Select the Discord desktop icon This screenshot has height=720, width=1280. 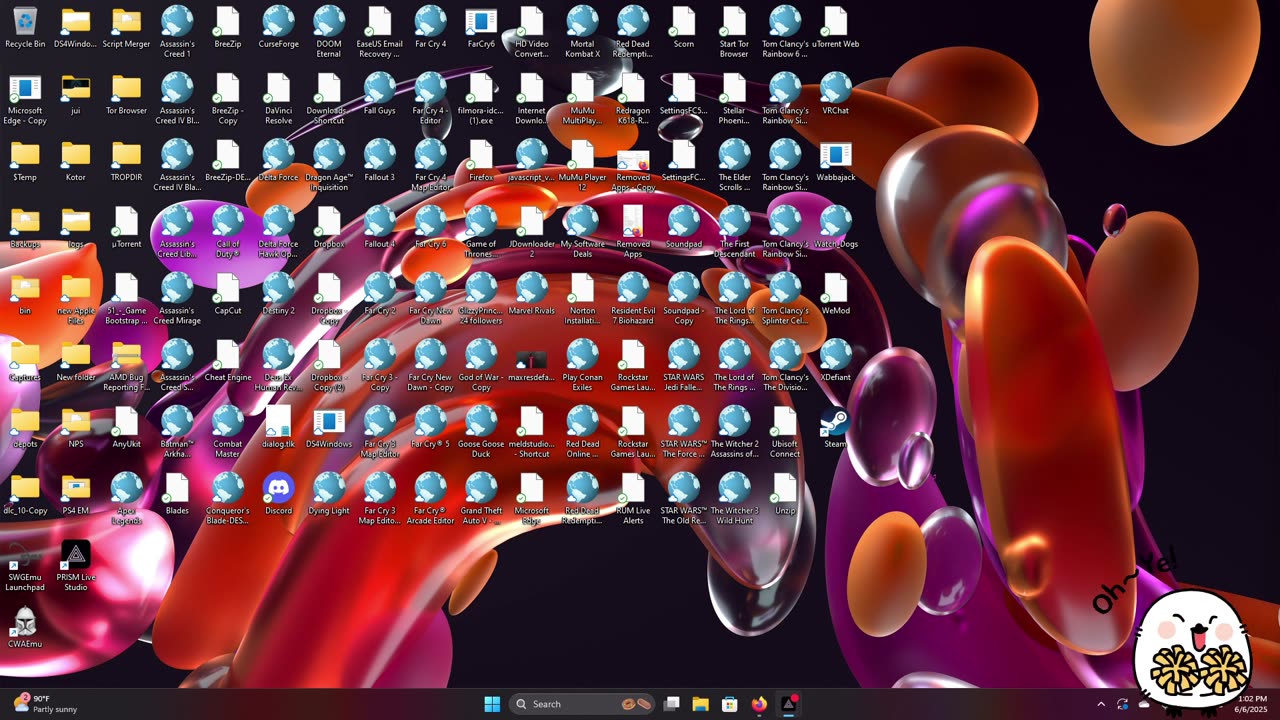[278, 495]
